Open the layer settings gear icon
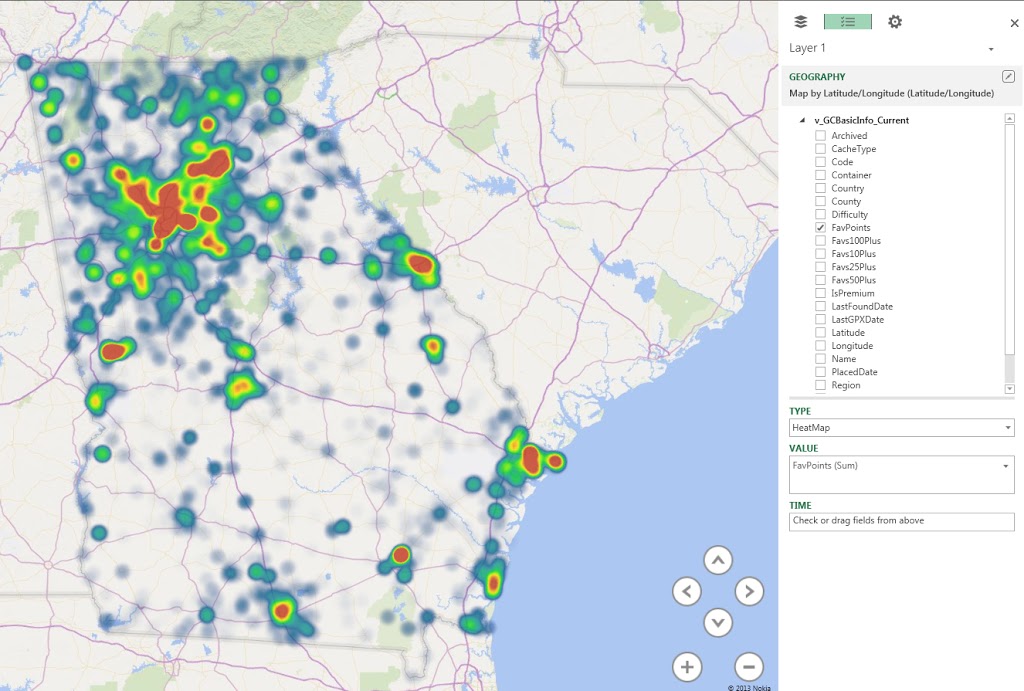This screenshot has height=691, width=1024. [x=895, y=22]
